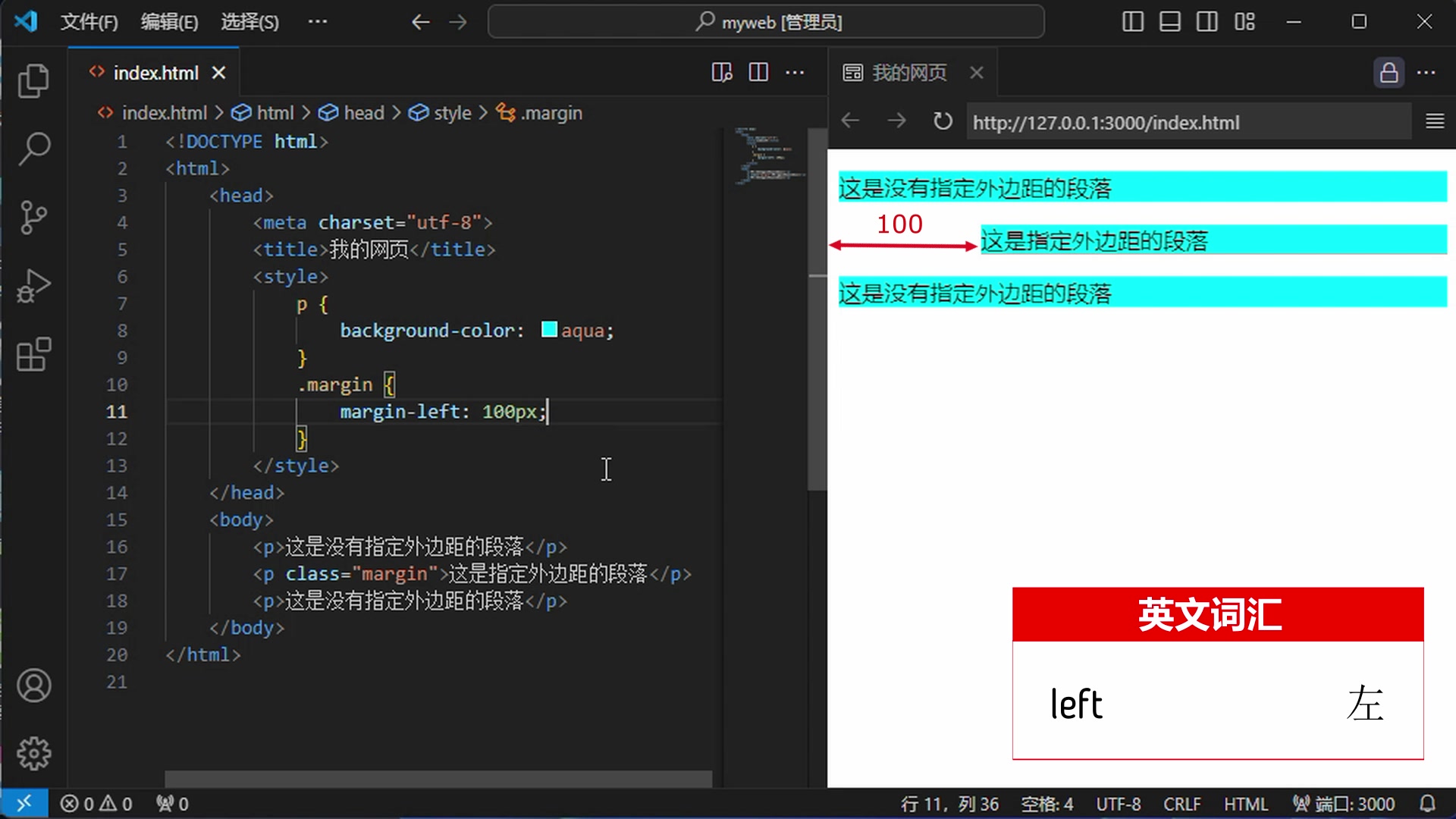Open the Extensions marketplace icon
Screen dimensions: 1456x819
pos(33,354)
